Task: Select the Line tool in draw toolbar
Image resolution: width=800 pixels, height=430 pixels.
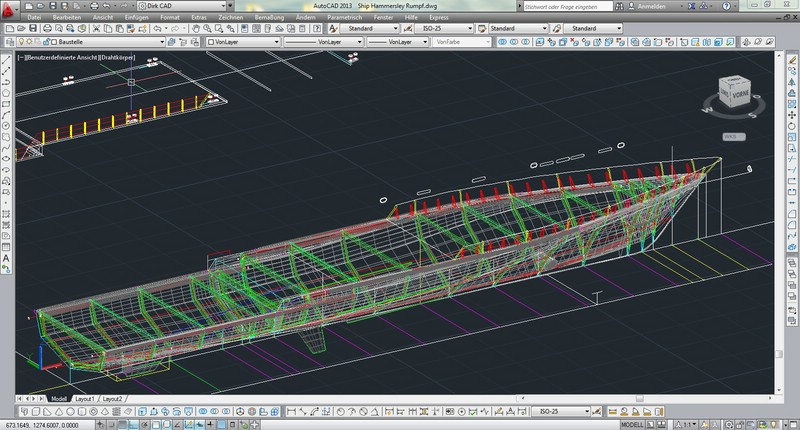Action: click(6, 60)
